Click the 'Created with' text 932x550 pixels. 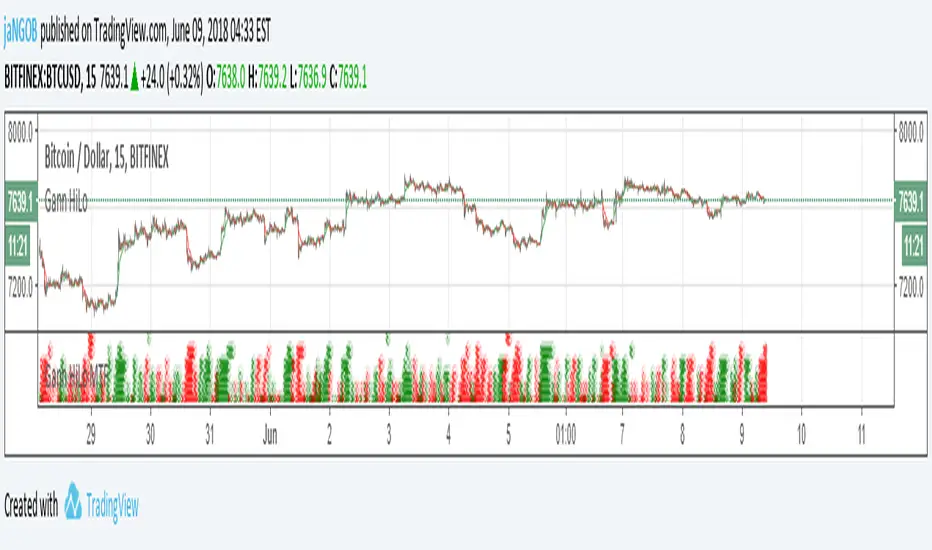pos(32,506)
